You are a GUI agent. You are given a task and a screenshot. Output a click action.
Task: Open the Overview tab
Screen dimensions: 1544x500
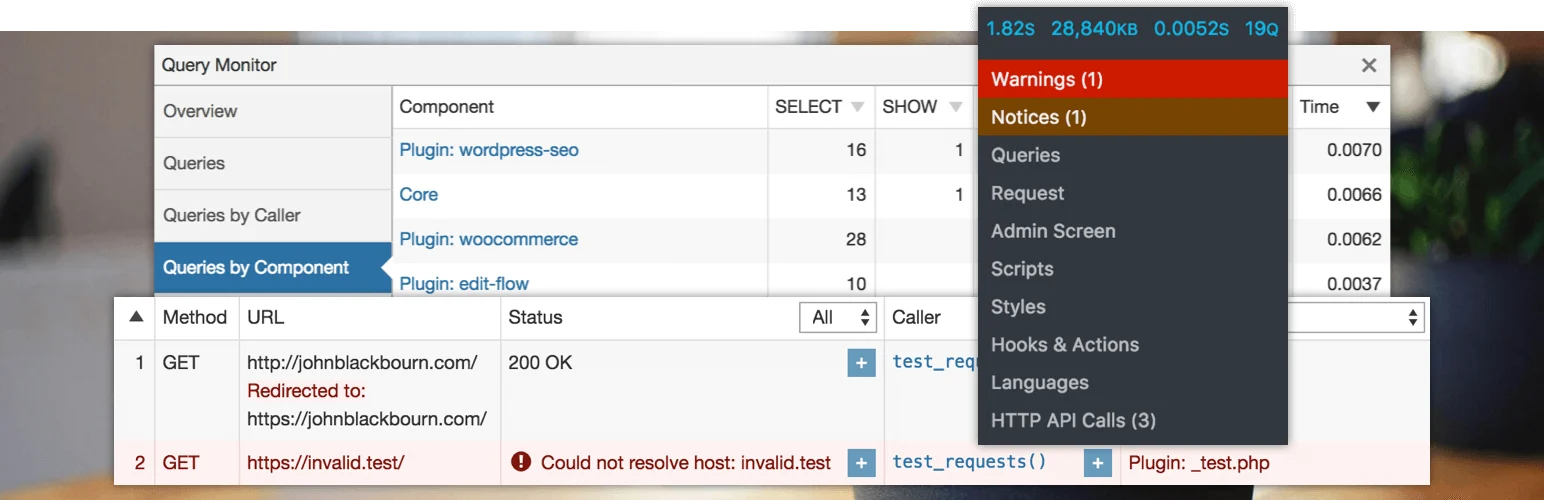(272, 111)
